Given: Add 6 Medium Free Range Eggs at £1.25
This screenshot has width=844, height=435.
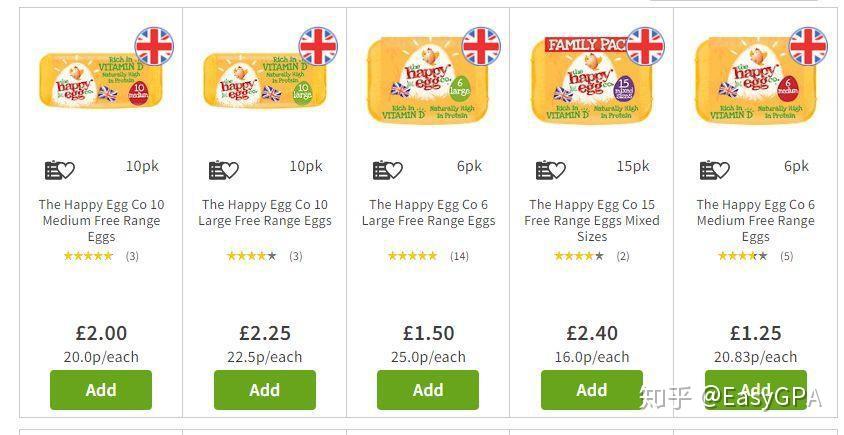Looking at the screenshot, I should 756,390.
